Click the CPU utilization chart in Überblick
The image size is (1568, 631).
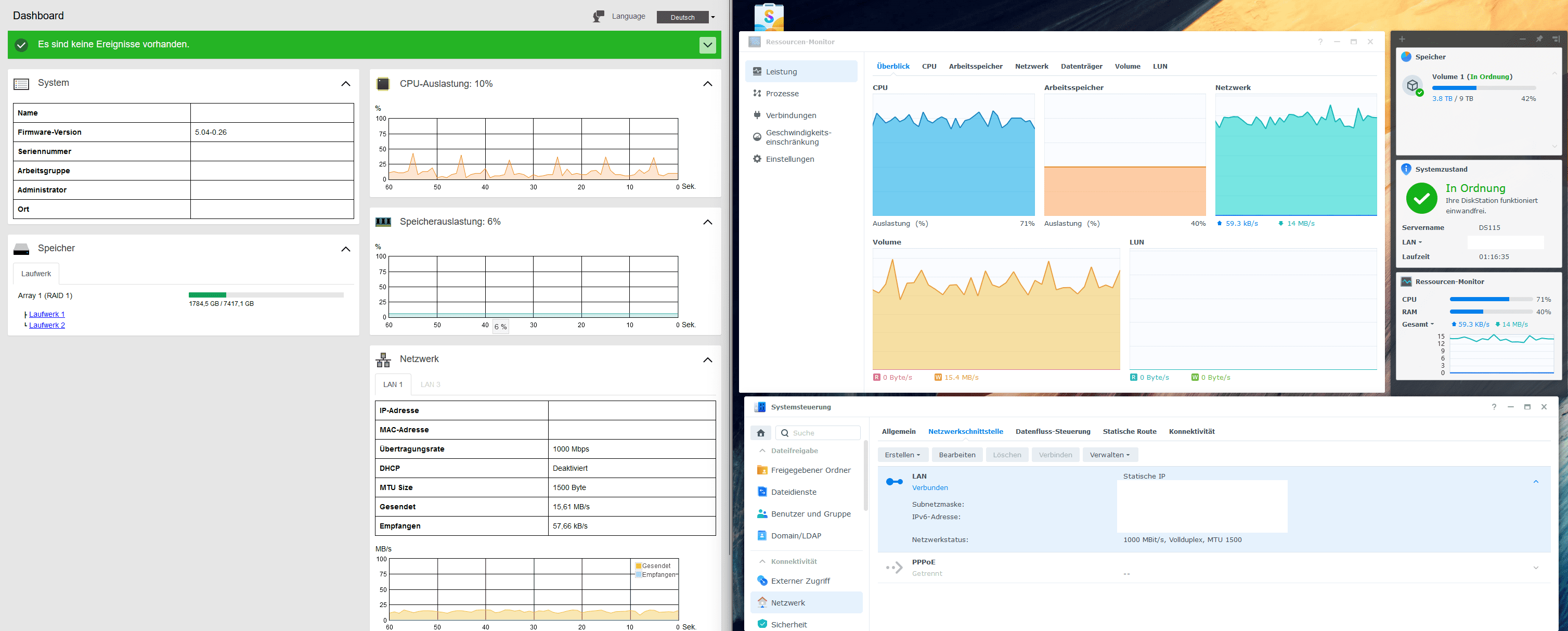pos(953,154)
